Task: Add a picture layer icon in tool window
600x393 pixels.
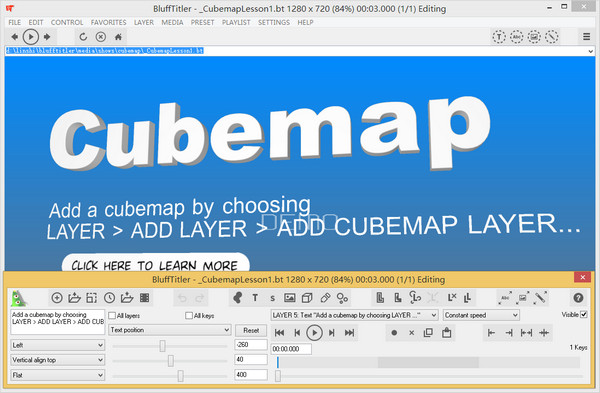Action: coord(290,298)
